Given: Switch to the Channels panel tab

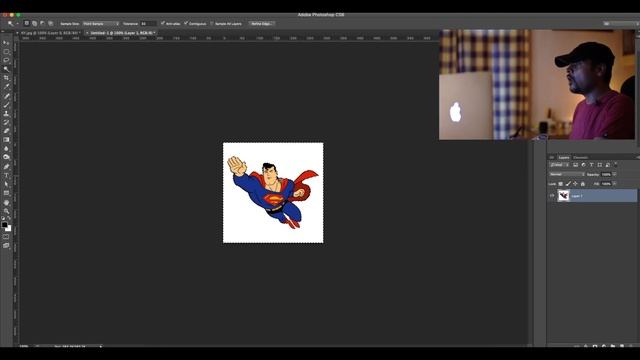Looking at the screenshot, I should point(580,158).
